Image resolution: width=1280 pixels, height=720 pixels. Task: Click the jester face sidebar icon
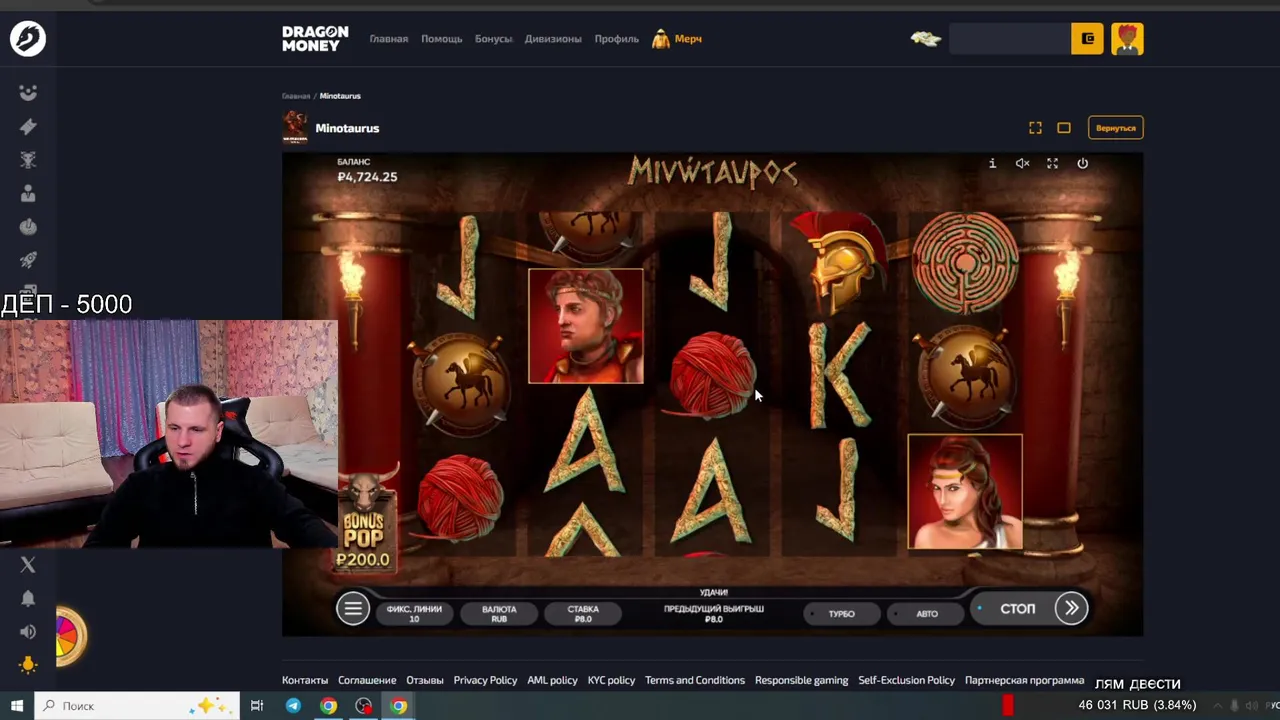[28, 93]
